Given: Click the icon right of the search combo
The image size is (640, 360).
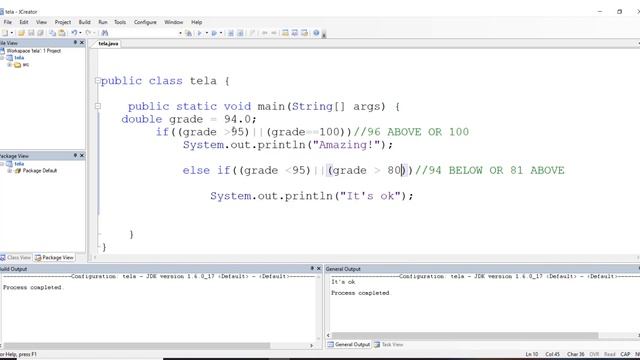Looking at the screenshot, I should tap(188, 33).
